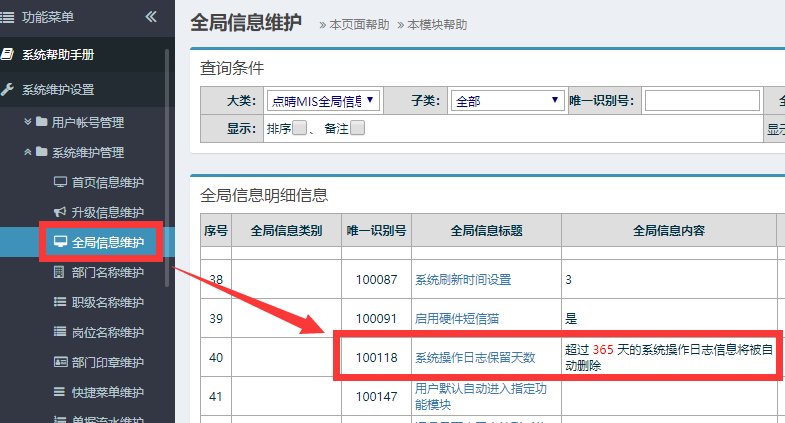Open the 子类 dropdown set to 全部
This screenshot has height=423, width=785.
tap(509, 100)
